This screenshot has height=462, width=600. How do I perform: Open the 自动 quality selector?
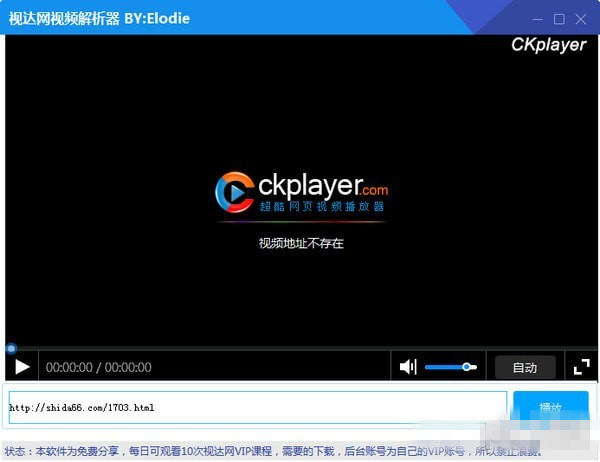click(x=525, y=367)
